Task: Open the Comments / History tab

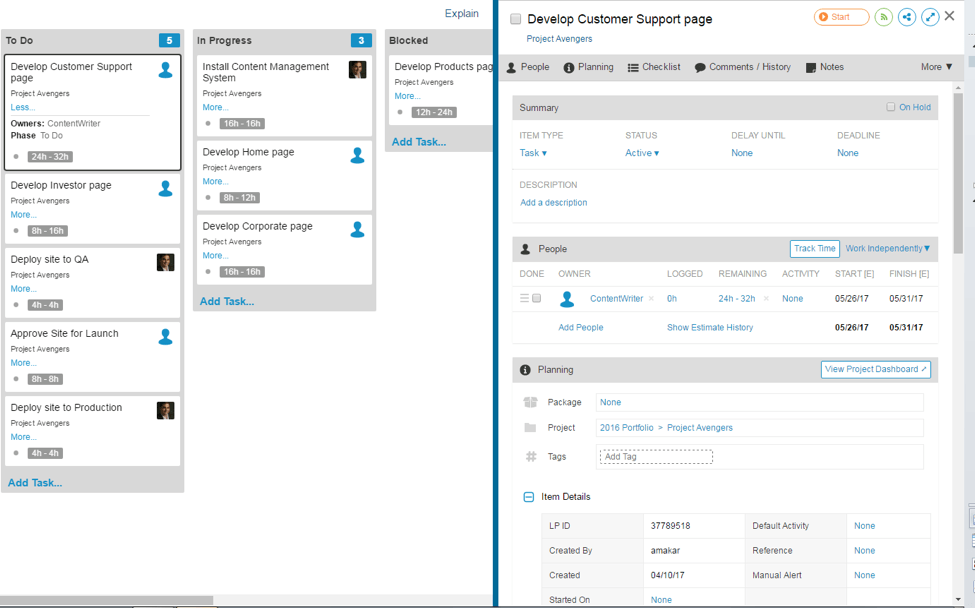Action: tap(742, 67)
